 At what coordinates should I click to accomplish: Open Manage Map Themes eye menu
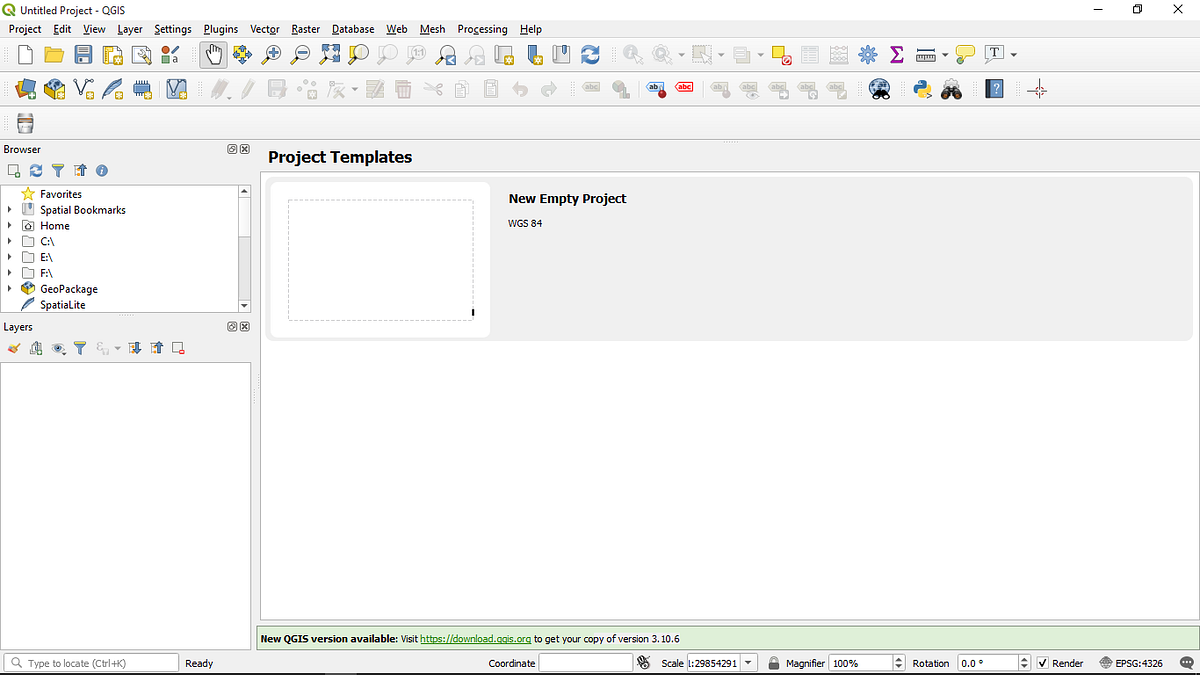coord(58,348)
